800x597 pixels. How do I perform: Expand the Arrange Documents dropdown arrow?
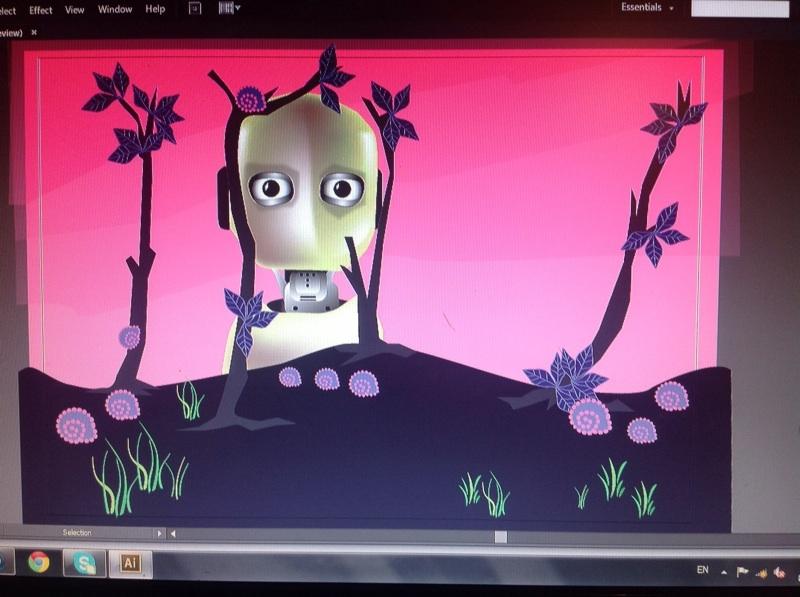[238, 9]
